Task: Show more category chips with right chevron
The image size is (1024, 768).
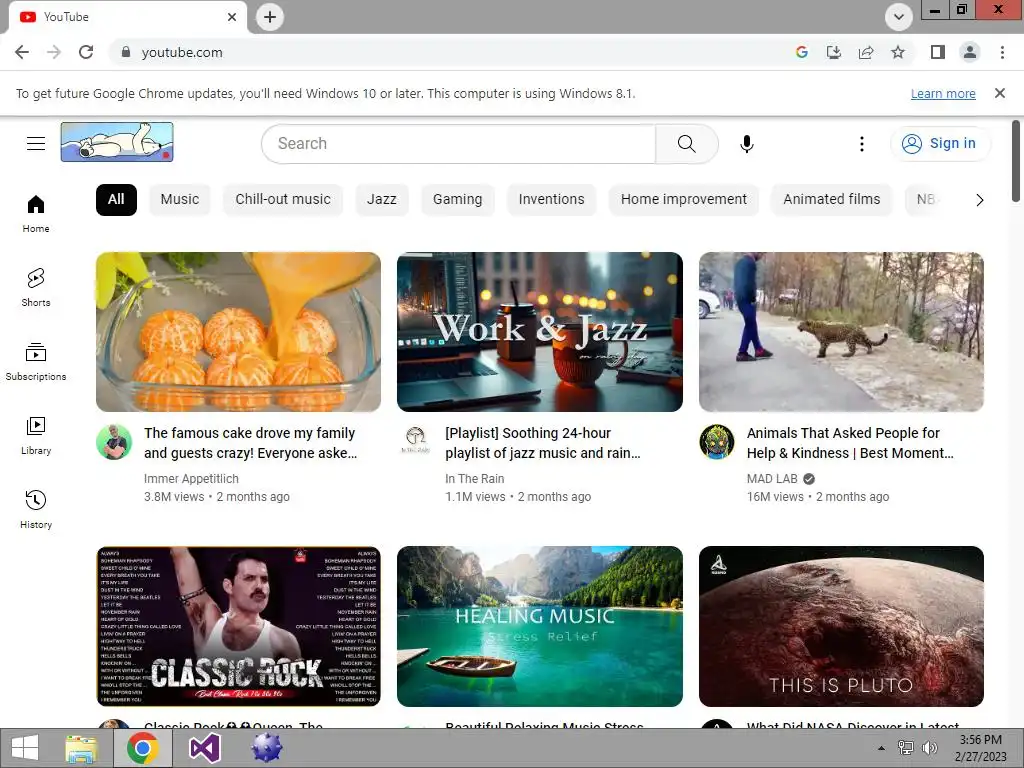Action: [979, 200]
